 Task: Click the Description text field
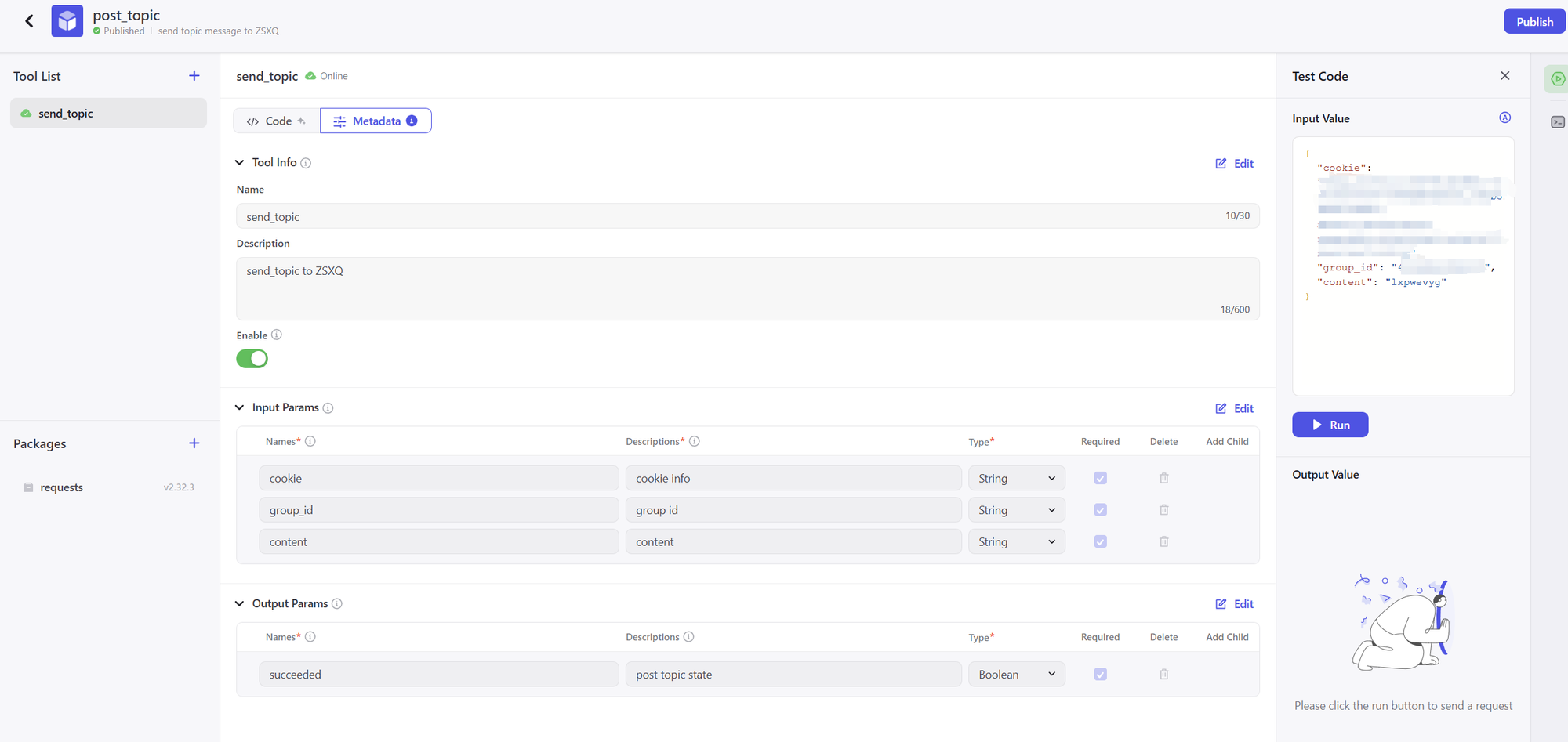click(746, 288)
